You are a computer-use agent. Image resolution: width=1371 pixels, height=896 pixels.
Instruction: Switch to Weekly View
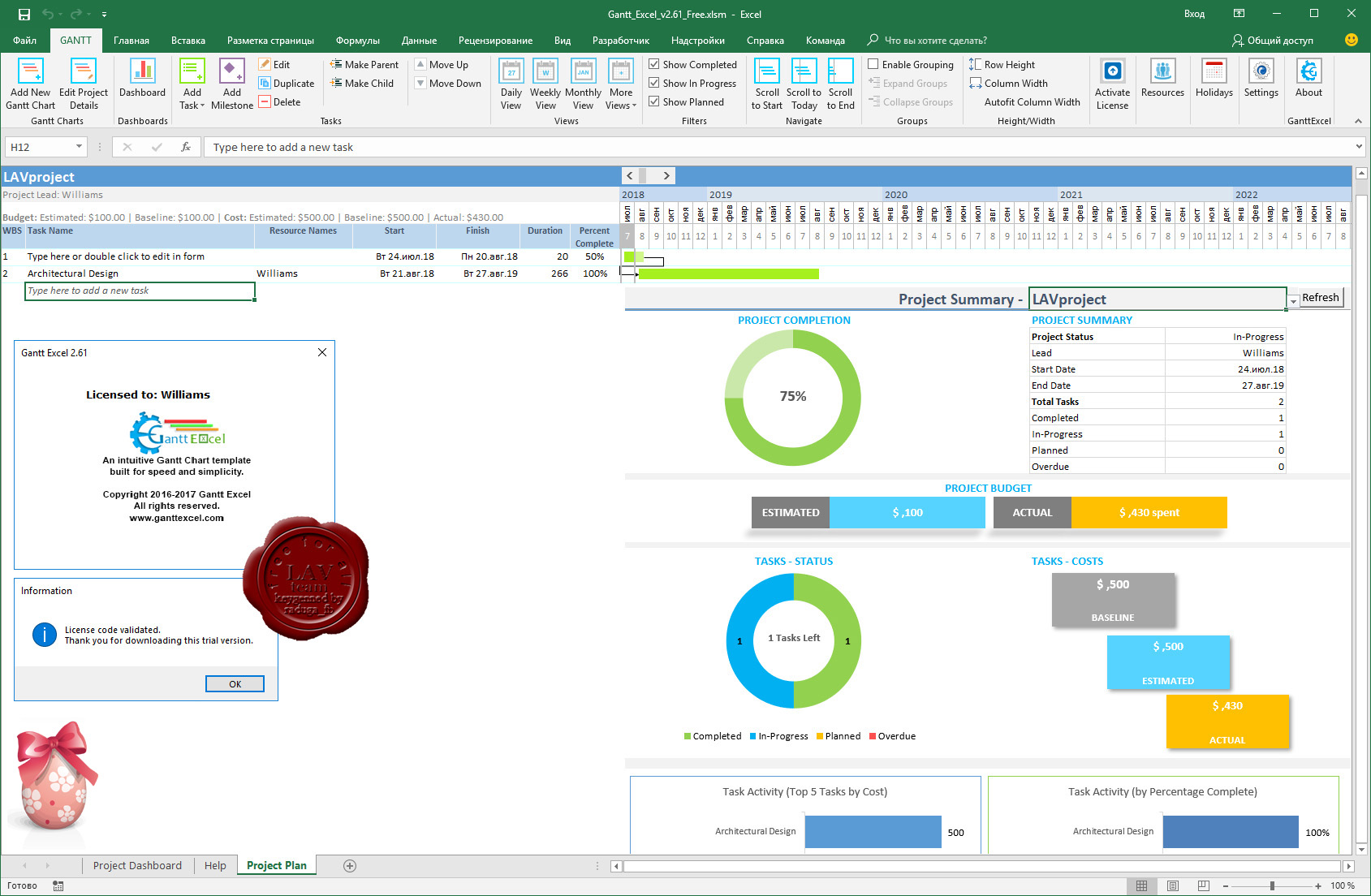(545, 84)
